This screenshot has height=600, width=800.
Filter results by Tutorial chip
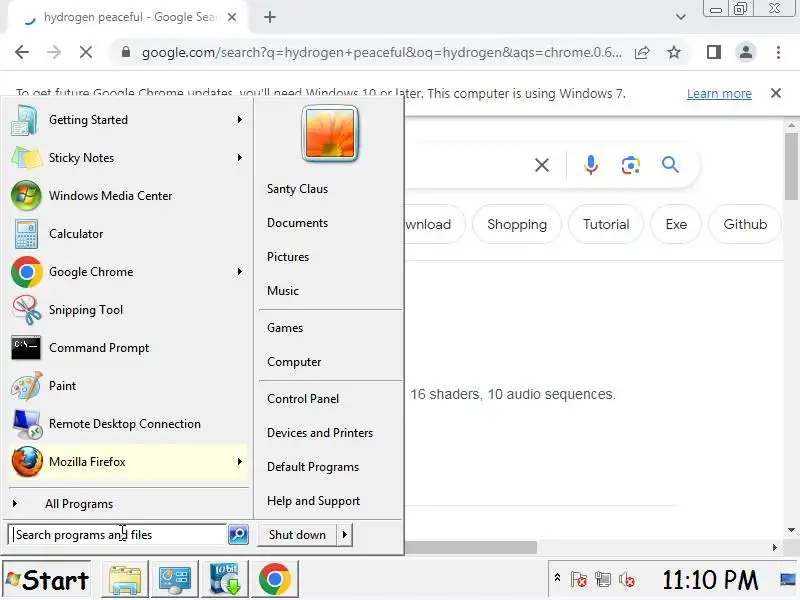click(x=606, y=224)
